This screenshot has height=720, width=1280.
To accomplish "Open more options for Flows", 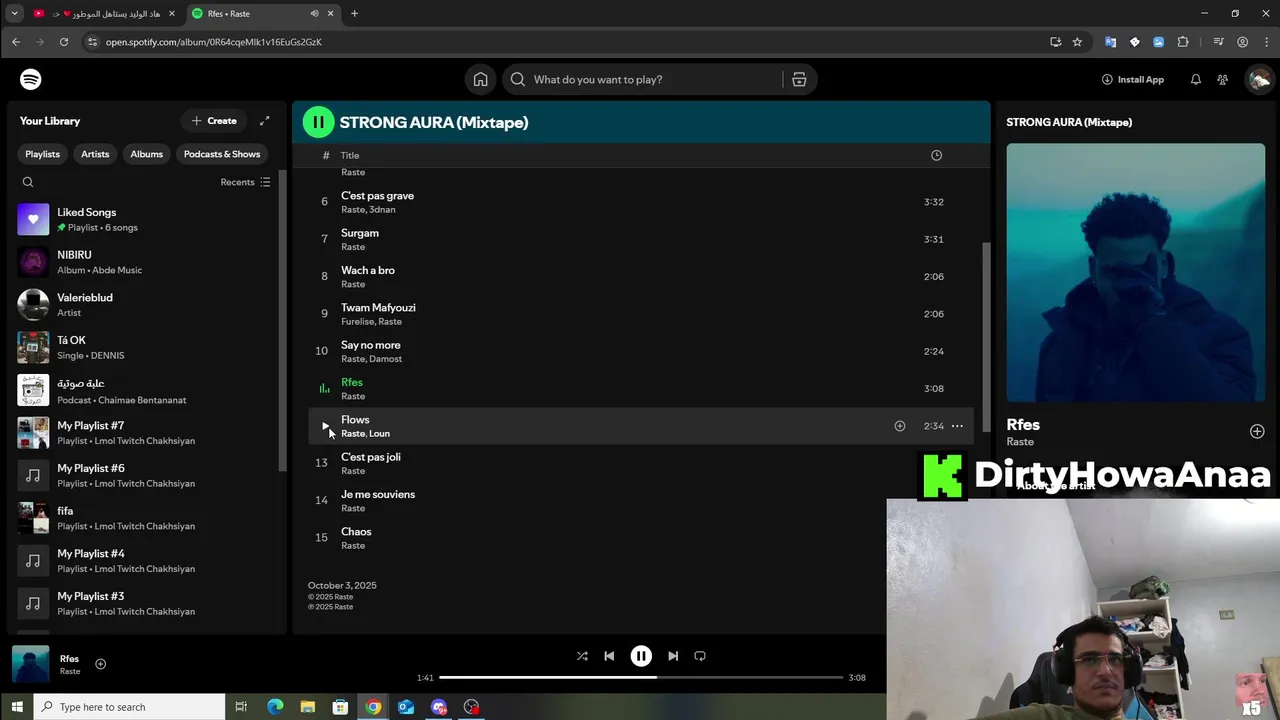I will click(x=957, y=426).
